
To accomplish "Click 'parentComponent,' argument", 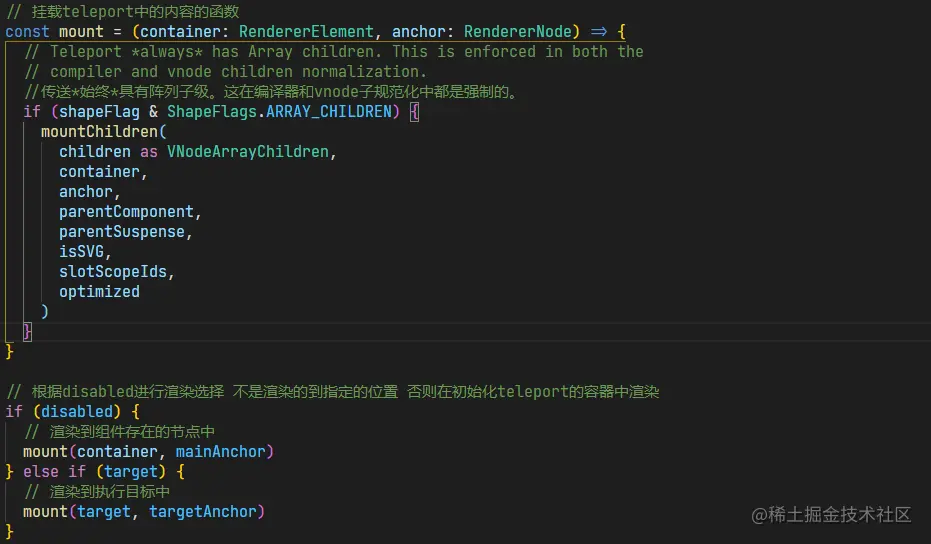I will (130, 212).
